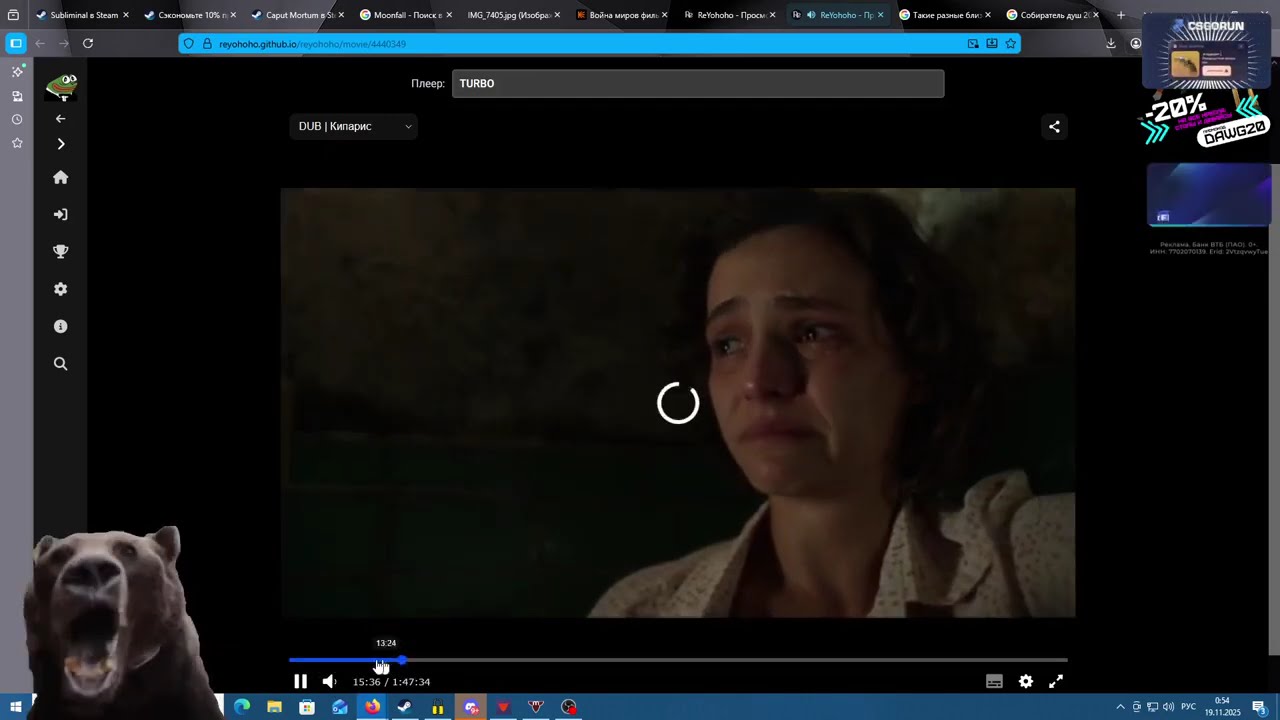Viewport: 1280px width, 720px height.
Task: Open the DUB | Кипарис voice-over dropdown
Action: [354, 126]
